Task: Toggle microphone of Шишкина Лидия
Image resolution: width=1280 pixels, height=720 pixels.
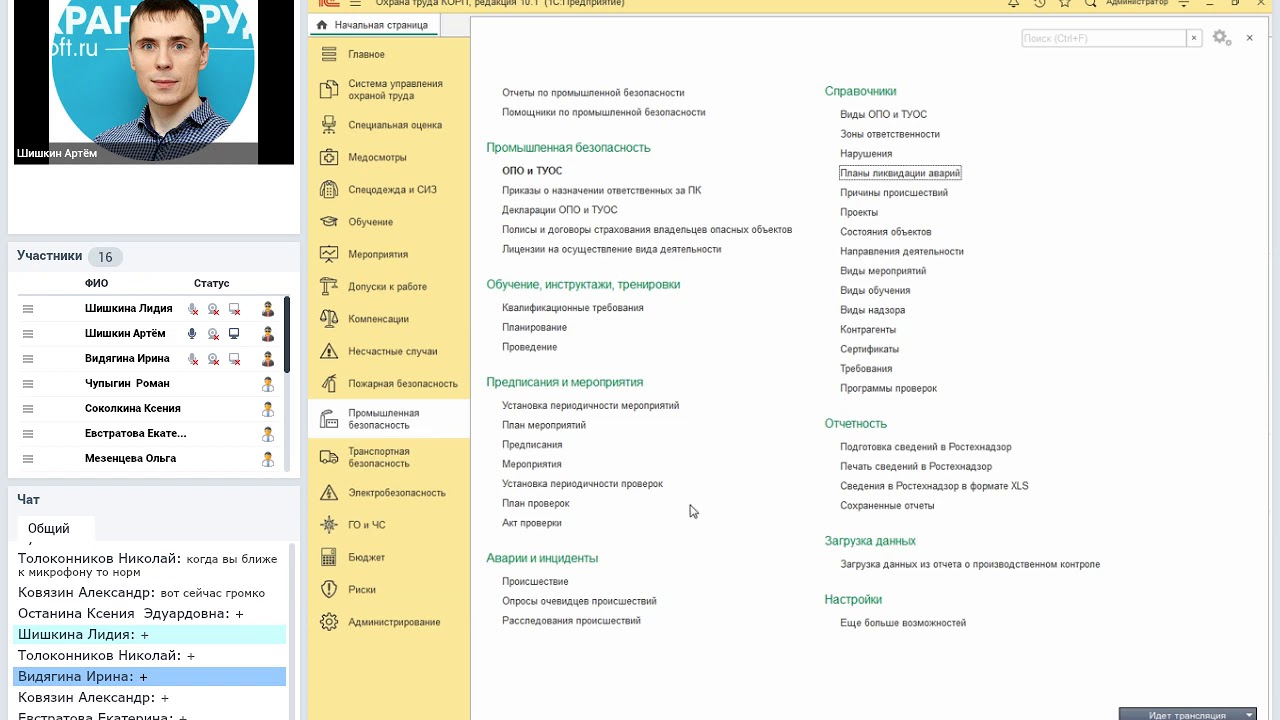Action: [x=192, y=309]
